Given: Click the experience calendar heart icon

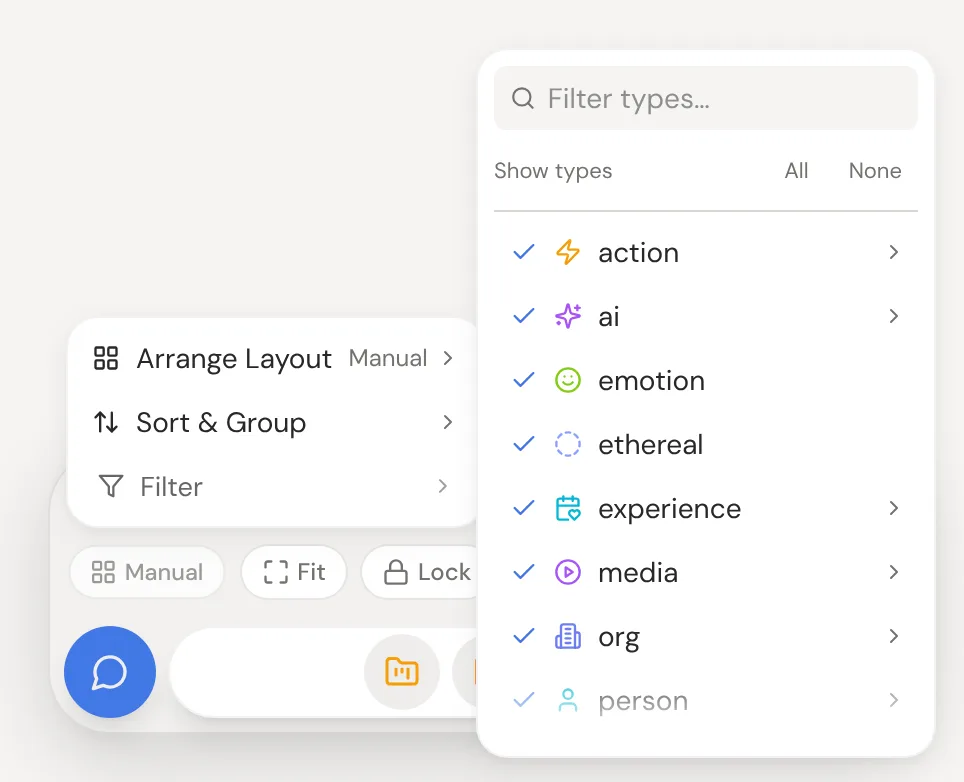Looking at the screenshot, I should (x=567, y=508).
